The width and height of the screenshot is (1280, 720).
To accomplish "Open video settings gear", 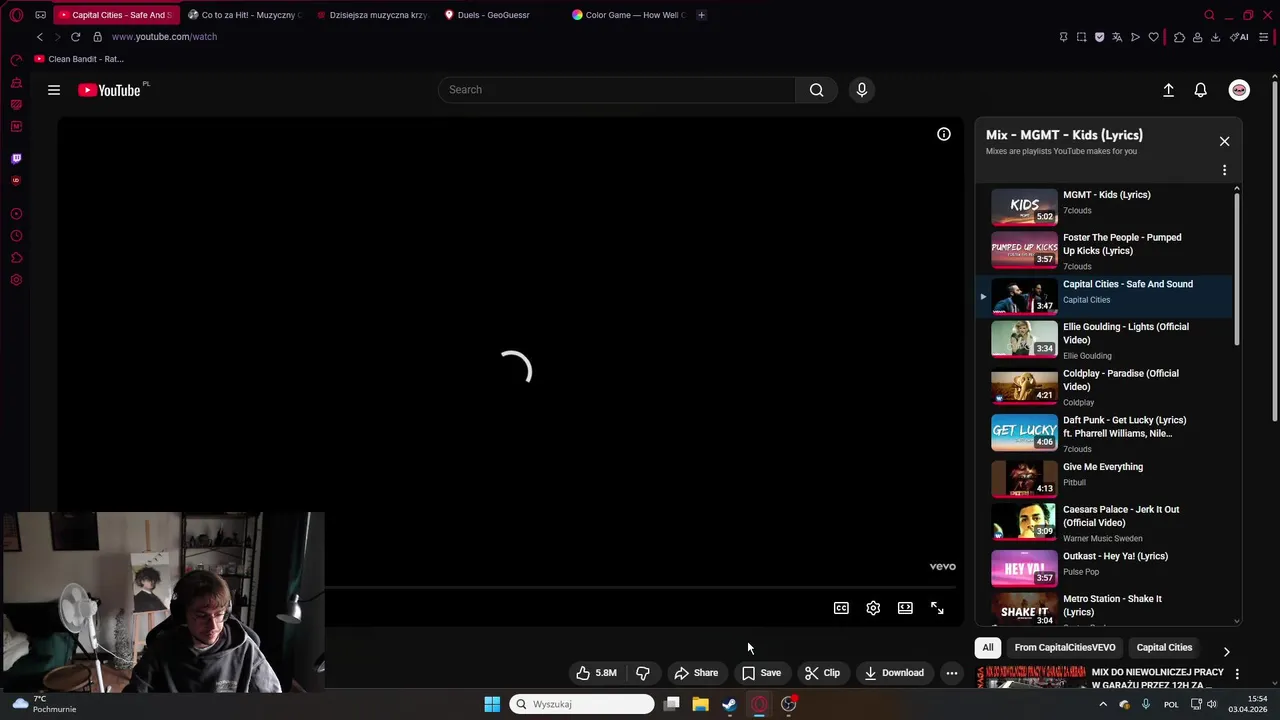I will (873, 608).
